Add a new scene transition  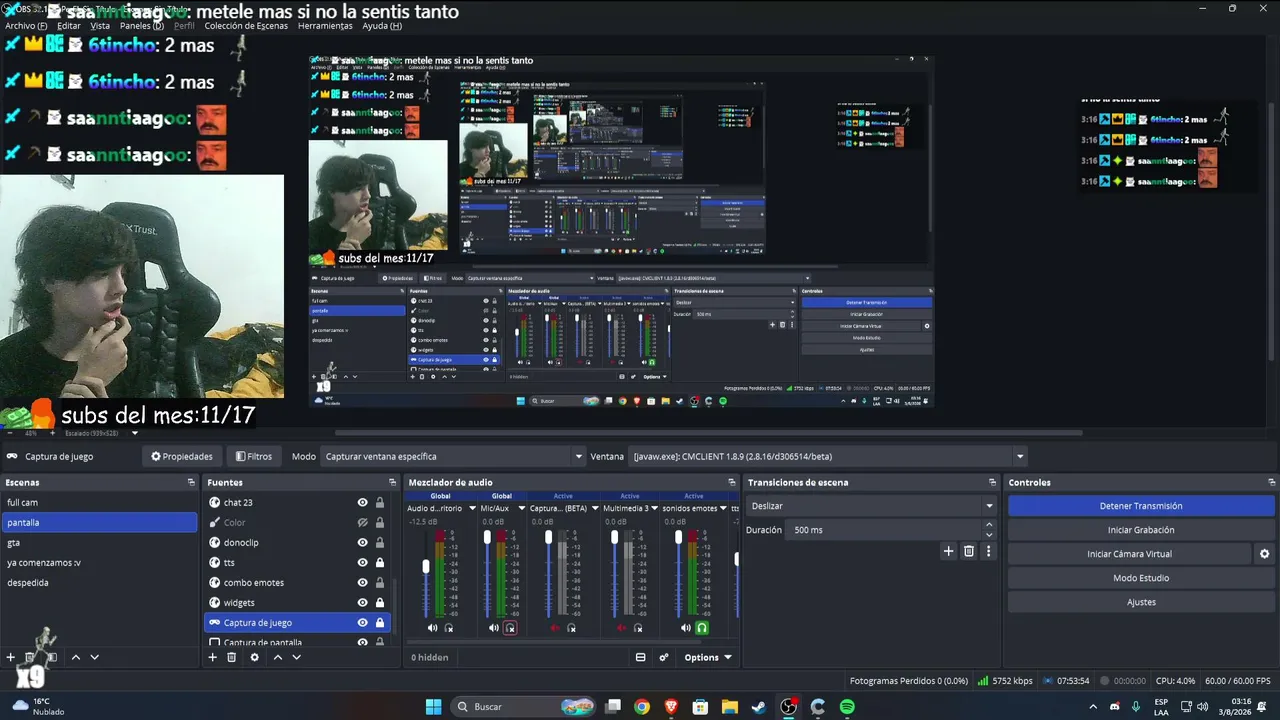[x=949, y=551]
